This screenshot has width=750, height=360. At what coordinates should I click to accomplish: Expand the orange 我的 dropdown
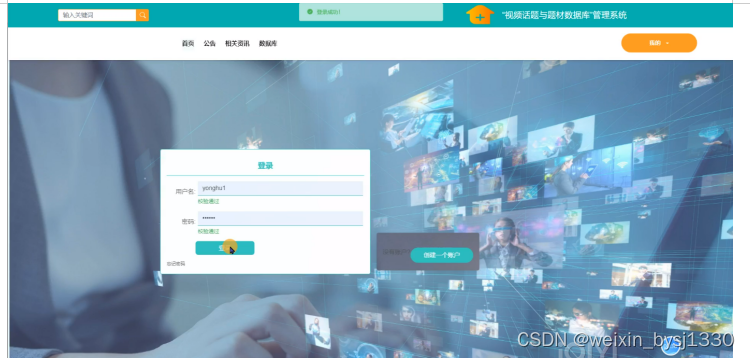pyautogui.click(x=659, y=43)
